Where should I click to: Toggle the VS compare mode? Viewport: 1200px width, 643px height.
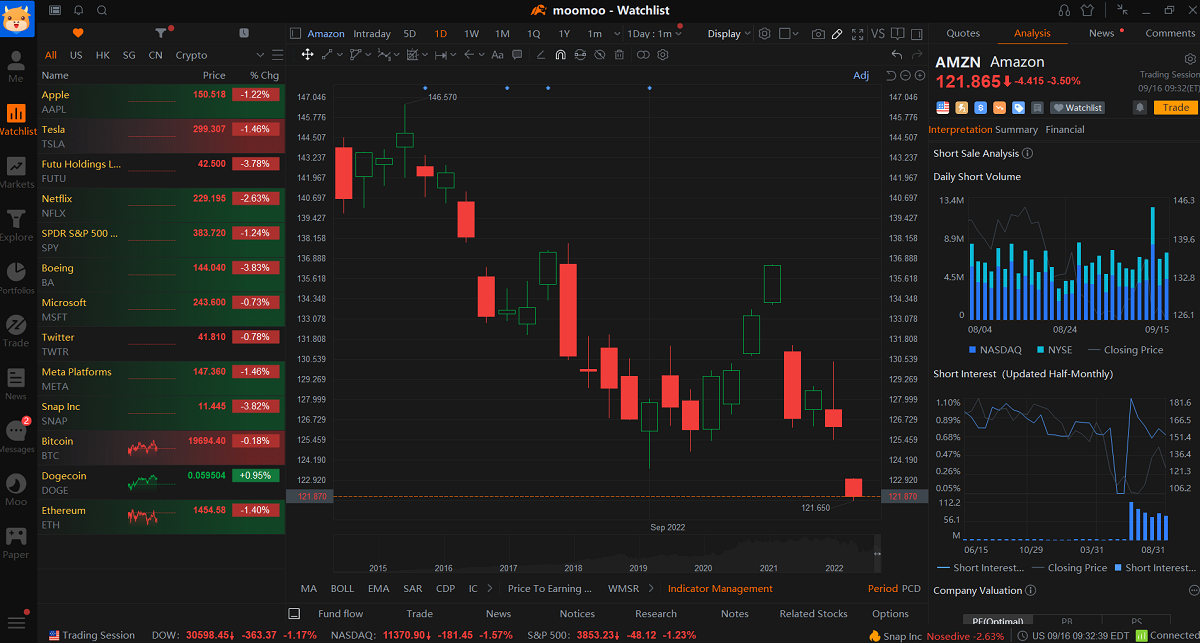tap(878, 34)
